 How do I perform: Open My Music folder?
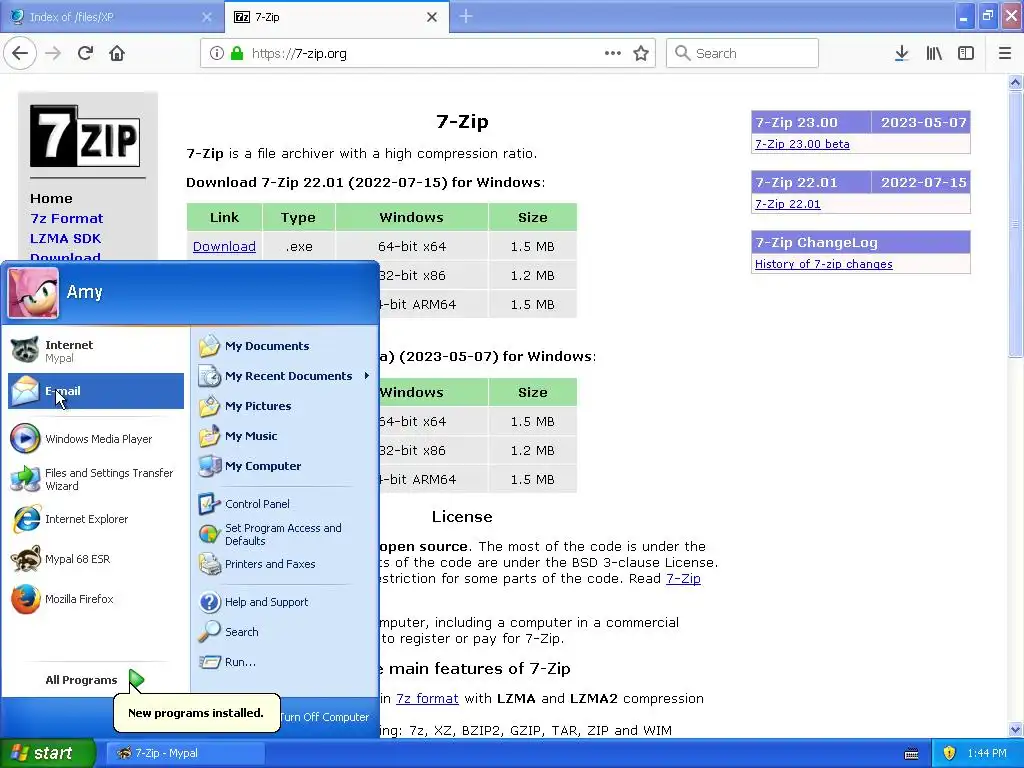point(285,436)
